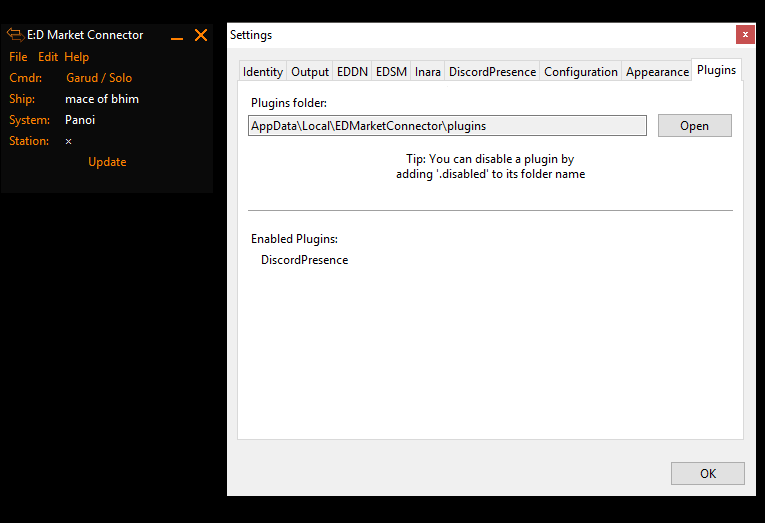Click the Update button in Market Connector
Screen dimensions: 765x523
pyautogui.click(x=107, y=162)
